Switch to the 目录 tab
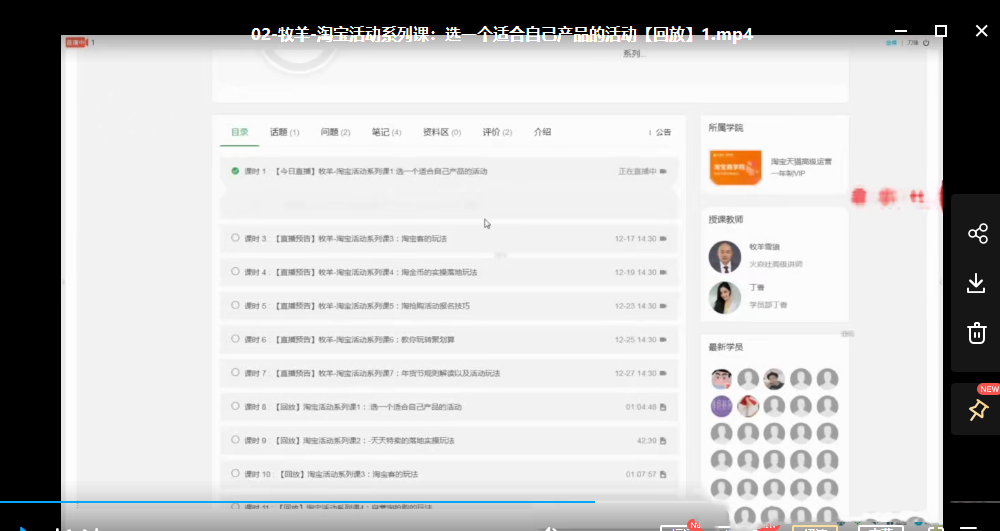This screenshot has height=531, width=1000. point(240,132)
